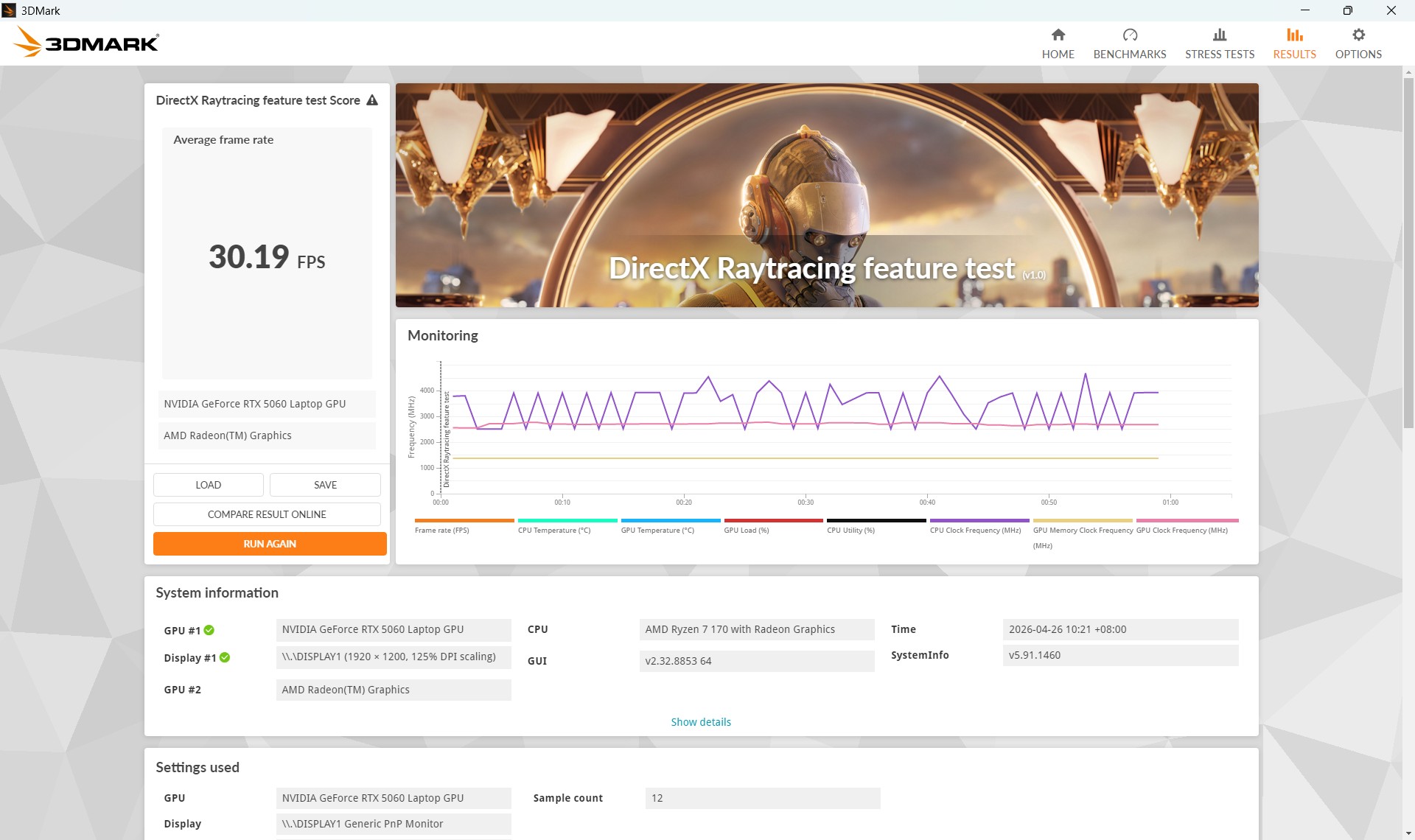The image size is (1415, 840).
Task: Click the GPU Memory Clock Frequency color bar
Action: coord(1083,520)
